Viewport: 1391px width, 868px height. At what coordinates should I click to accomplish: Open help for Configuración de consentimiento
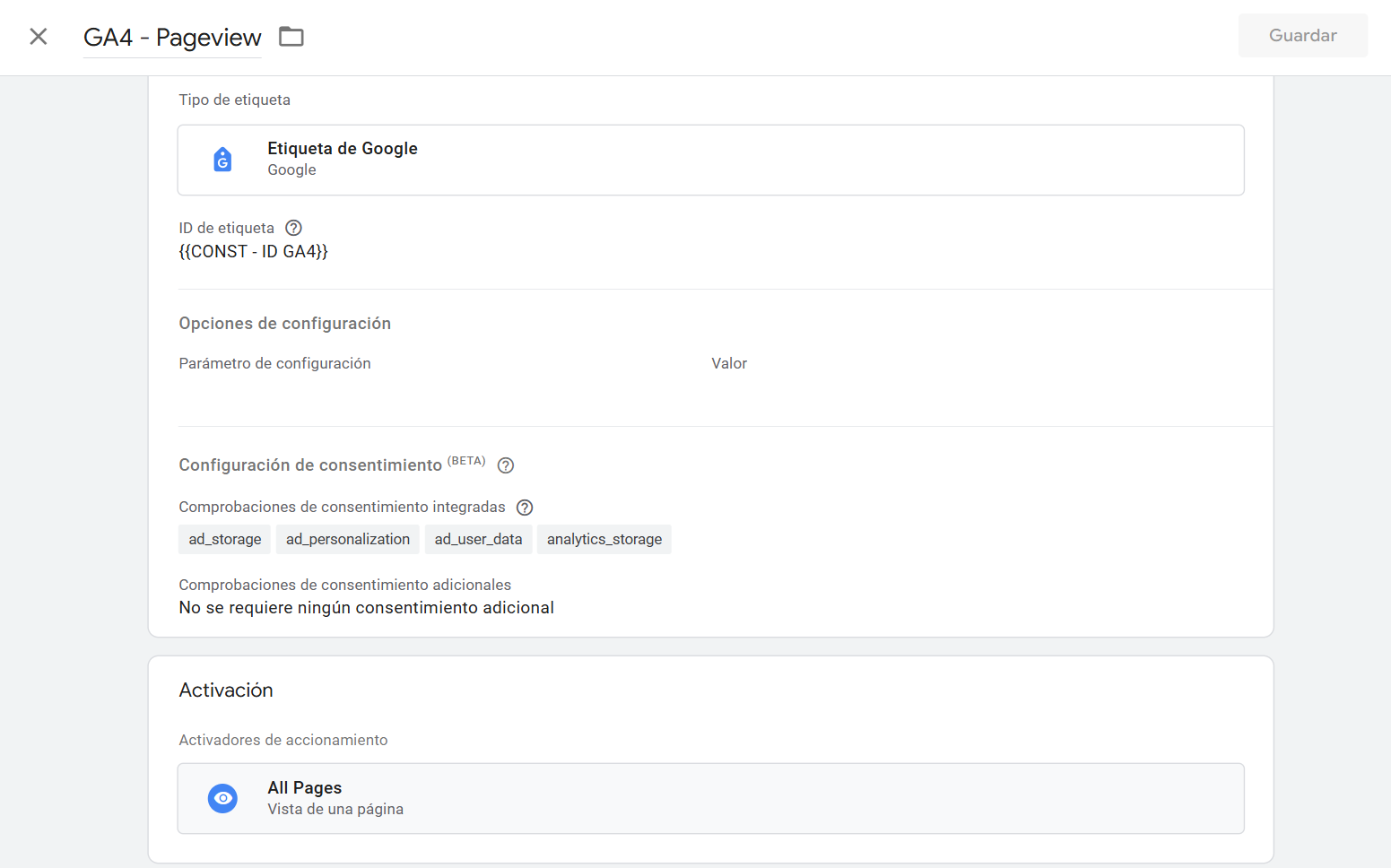coord(506,465)
